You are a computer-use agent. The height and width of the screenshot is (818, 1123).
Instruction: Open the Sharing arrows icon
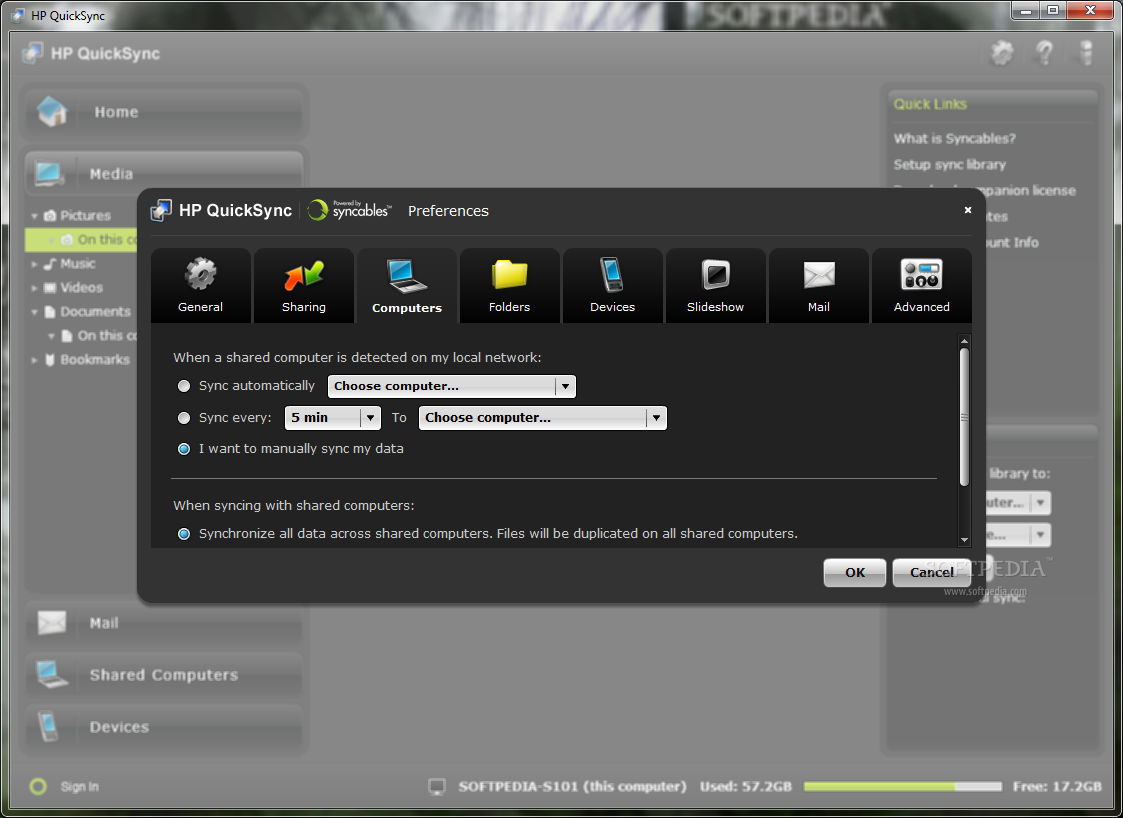pos(304,275)
